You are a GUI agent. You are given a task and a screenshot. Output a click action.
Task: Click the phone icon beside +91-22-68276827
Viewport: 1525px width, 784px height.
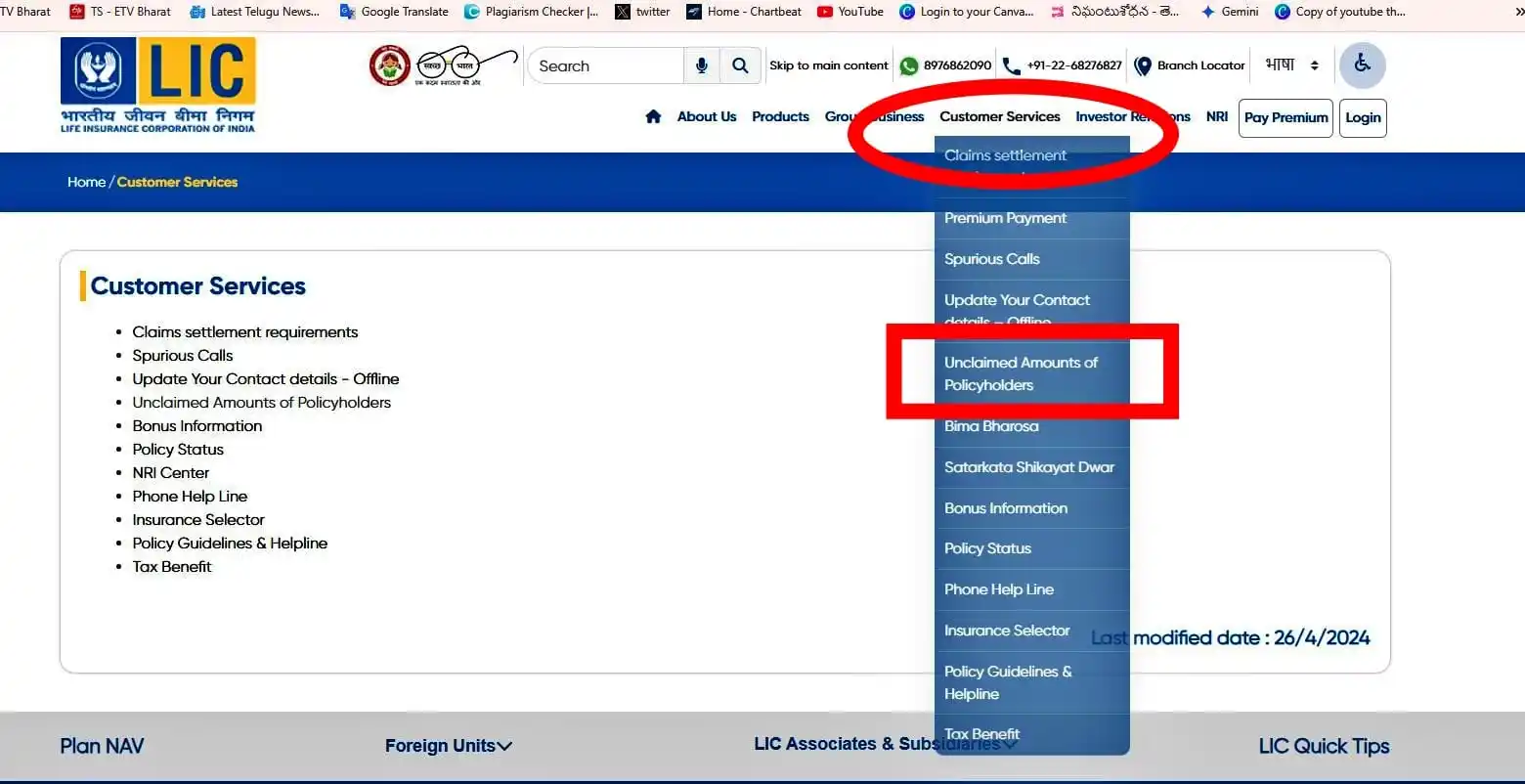(x=1011, y=65)
